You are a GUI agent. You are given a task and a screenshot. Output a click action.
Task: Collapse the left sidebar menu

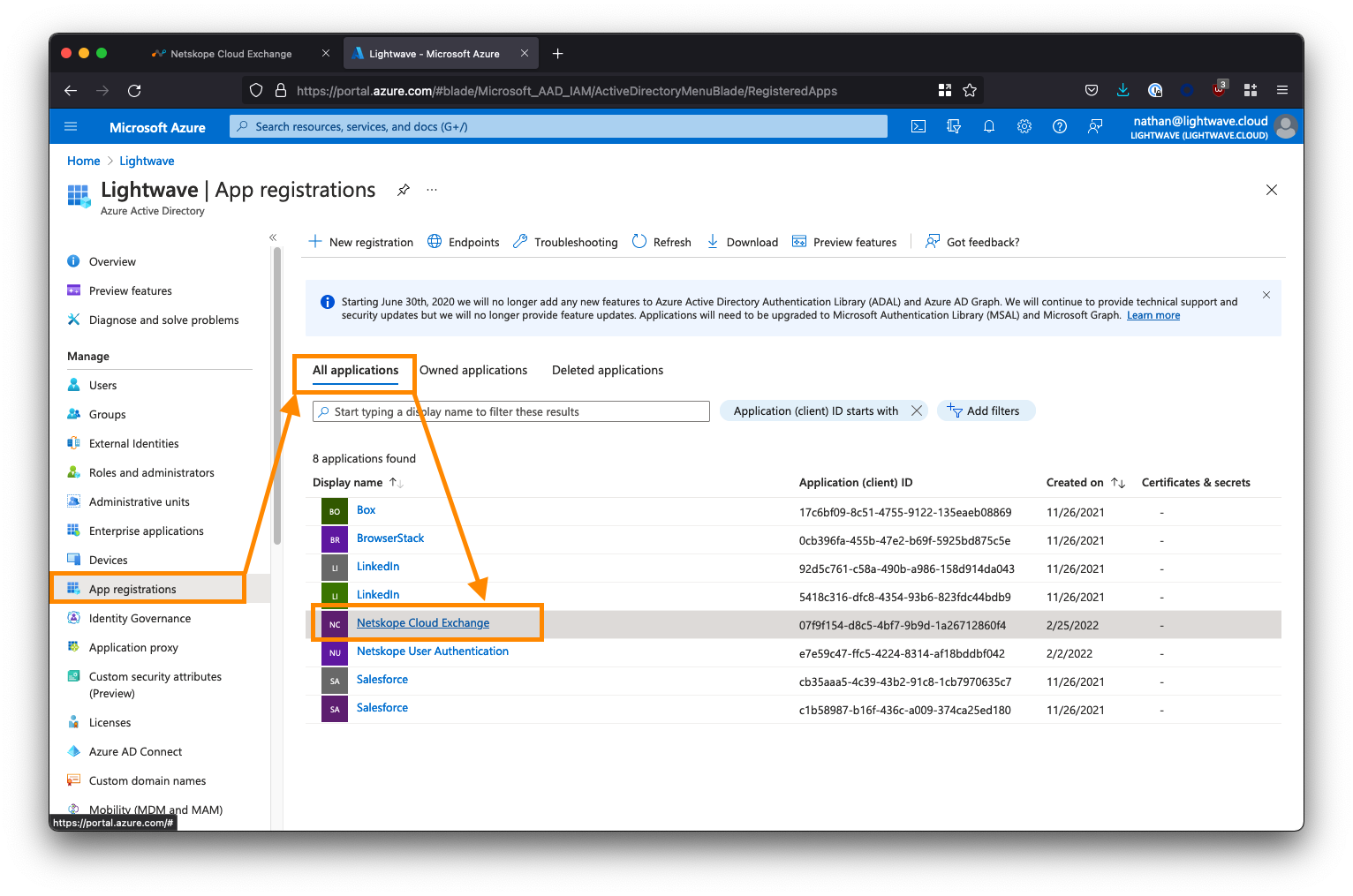(273, 237)
